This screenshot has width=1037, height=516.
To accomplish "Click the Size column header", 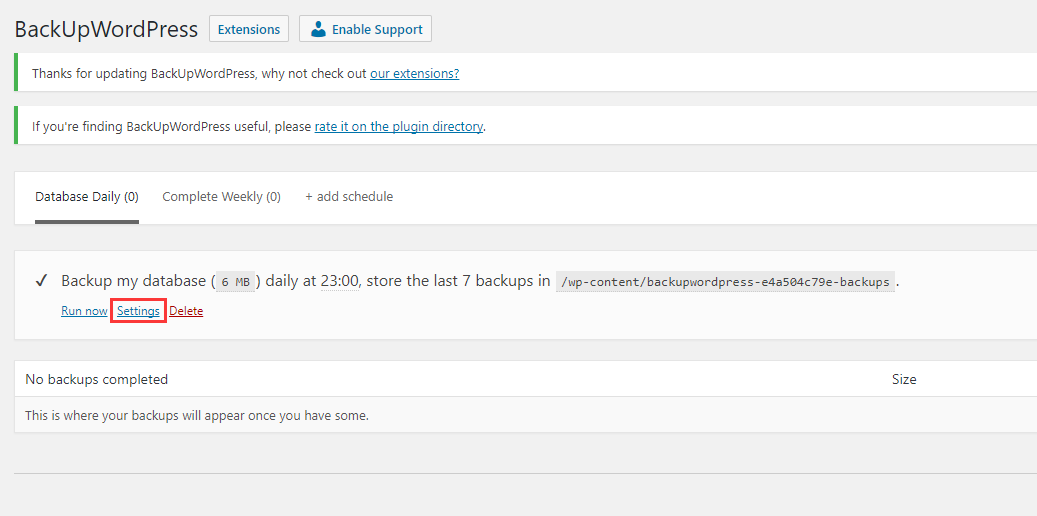I will click(904, 379).
